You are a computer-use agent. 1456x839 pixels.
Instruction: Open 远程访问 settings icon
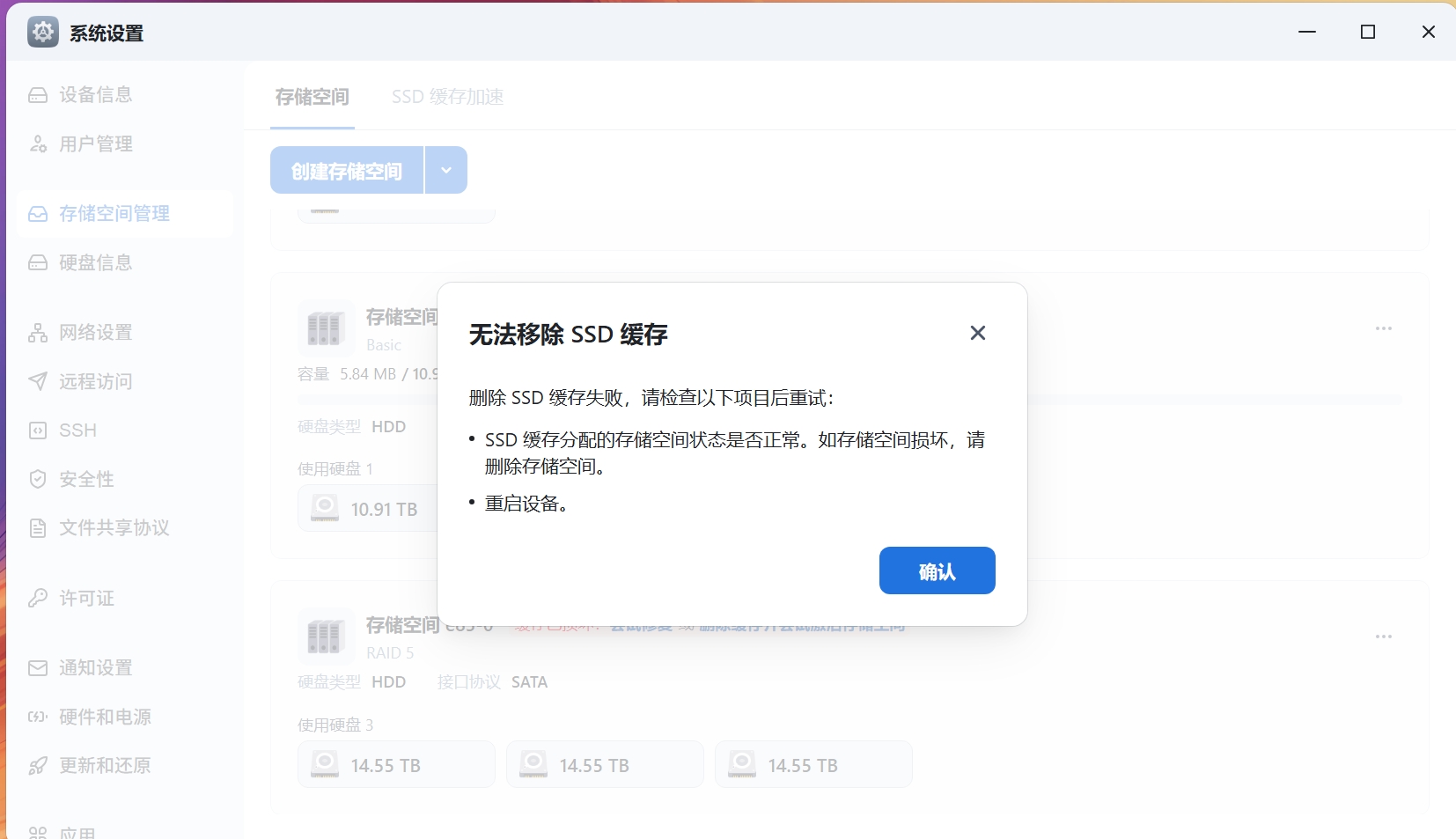[x=38, y=381]
